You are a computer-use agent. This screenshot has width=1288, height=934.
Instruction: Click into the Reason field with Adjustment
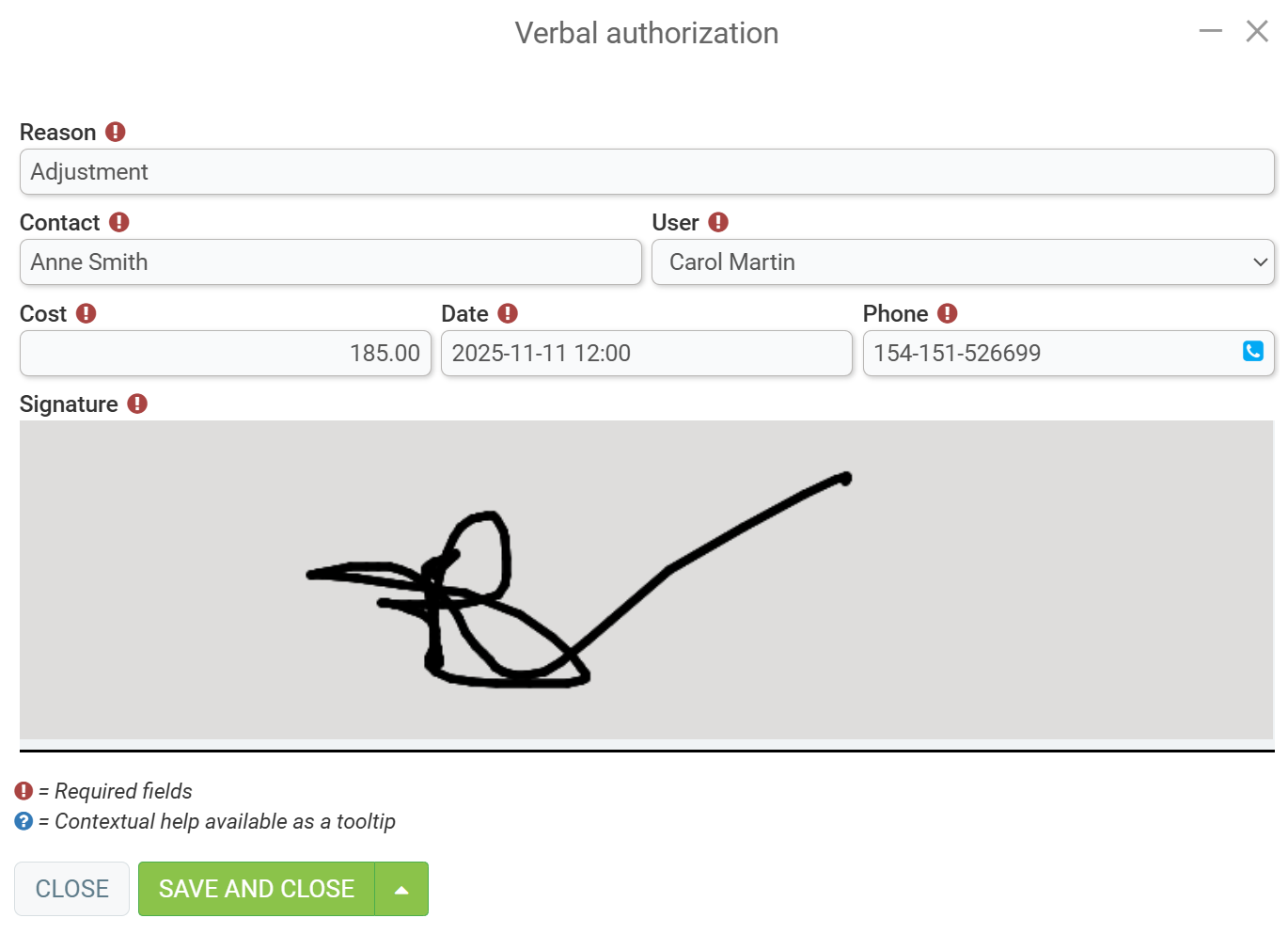click(647, 172)
